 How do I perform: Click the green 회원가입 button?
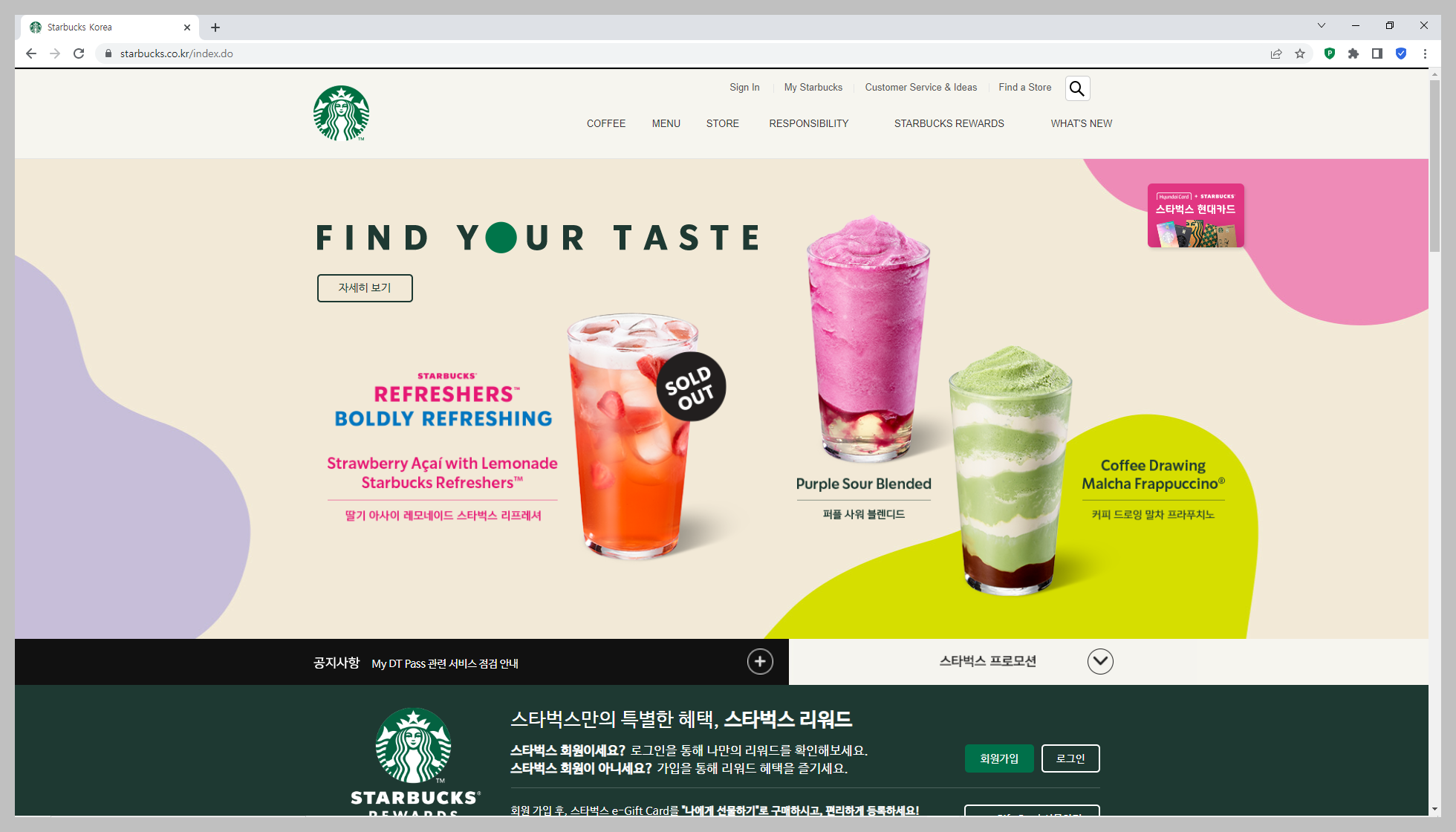coord(999,758)
